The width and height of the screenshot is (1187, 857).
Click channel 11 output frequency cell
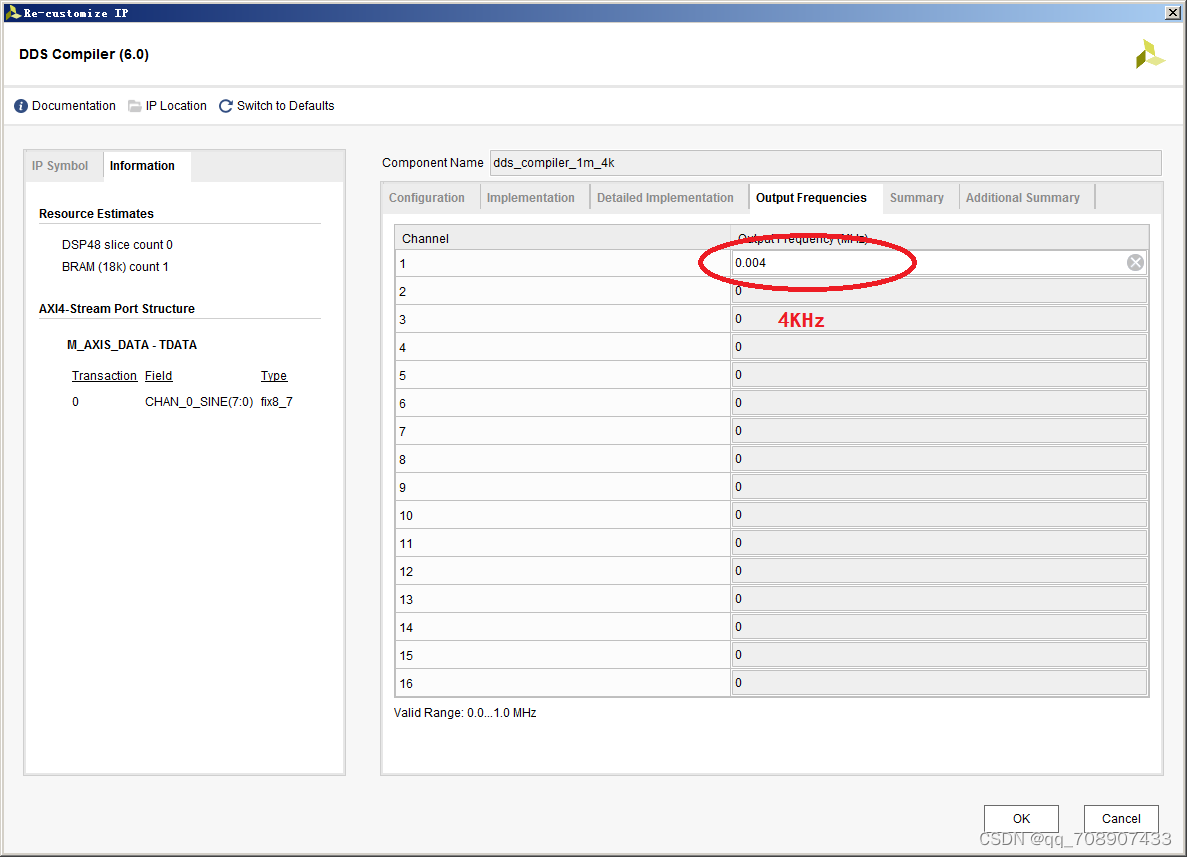(939, 543)
